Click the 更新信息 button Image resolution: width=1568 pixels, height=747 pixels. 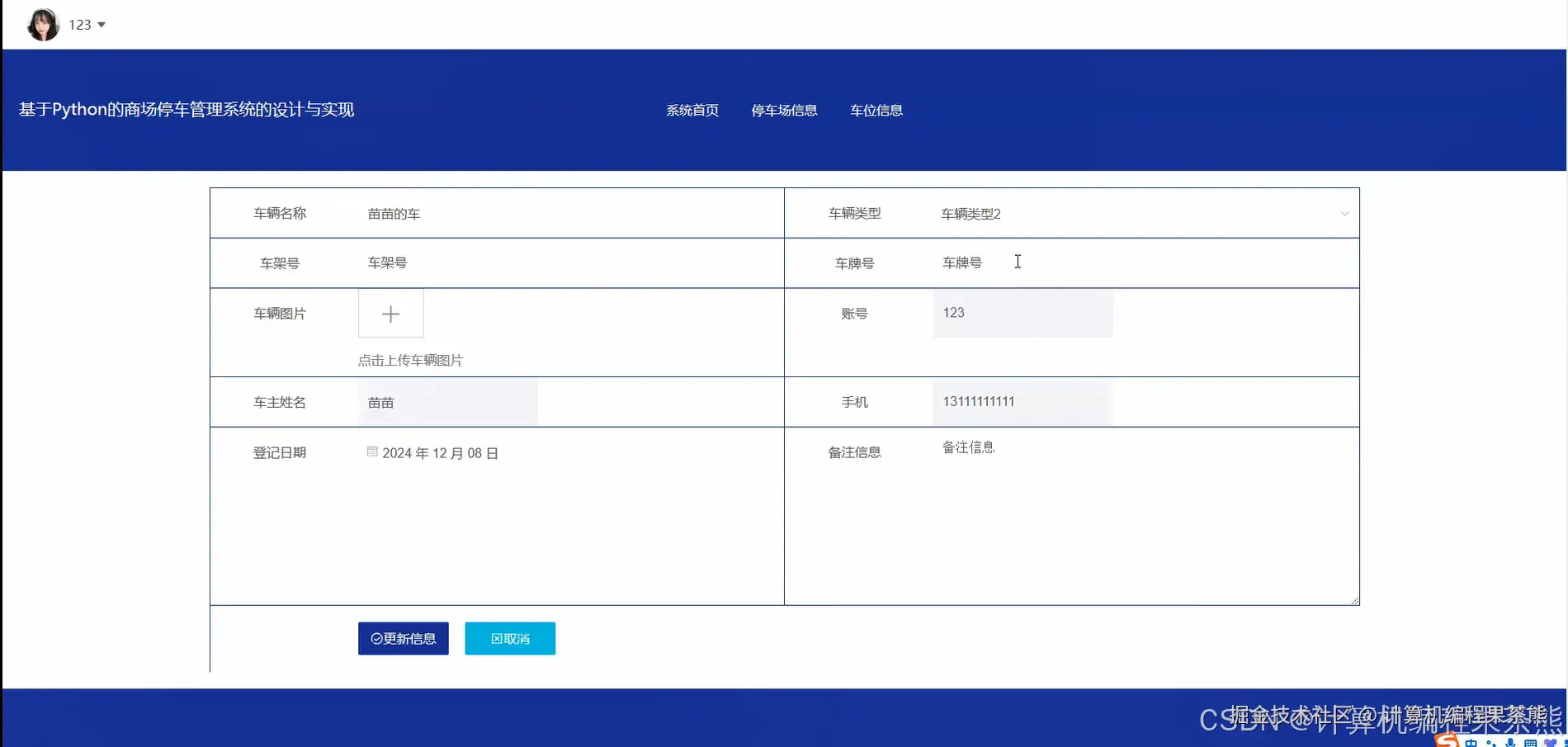coord(404,639)
